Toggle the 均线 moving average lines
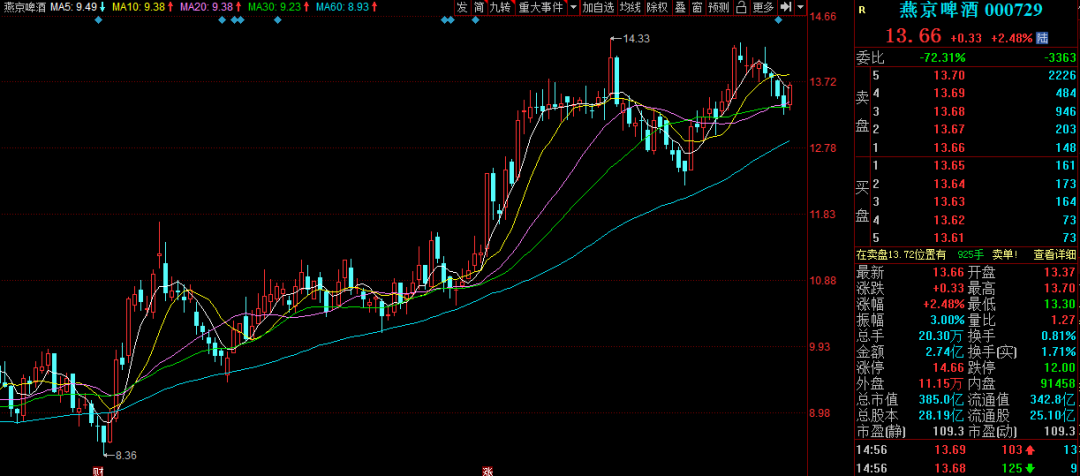 [x=630, y=8]
